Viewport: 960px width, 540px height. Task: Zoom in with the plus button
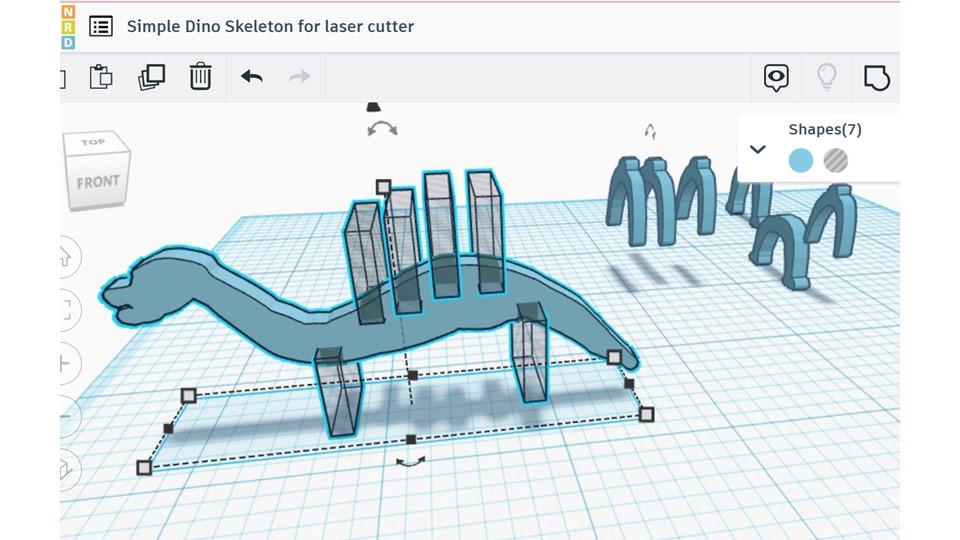tap(66, 364)
